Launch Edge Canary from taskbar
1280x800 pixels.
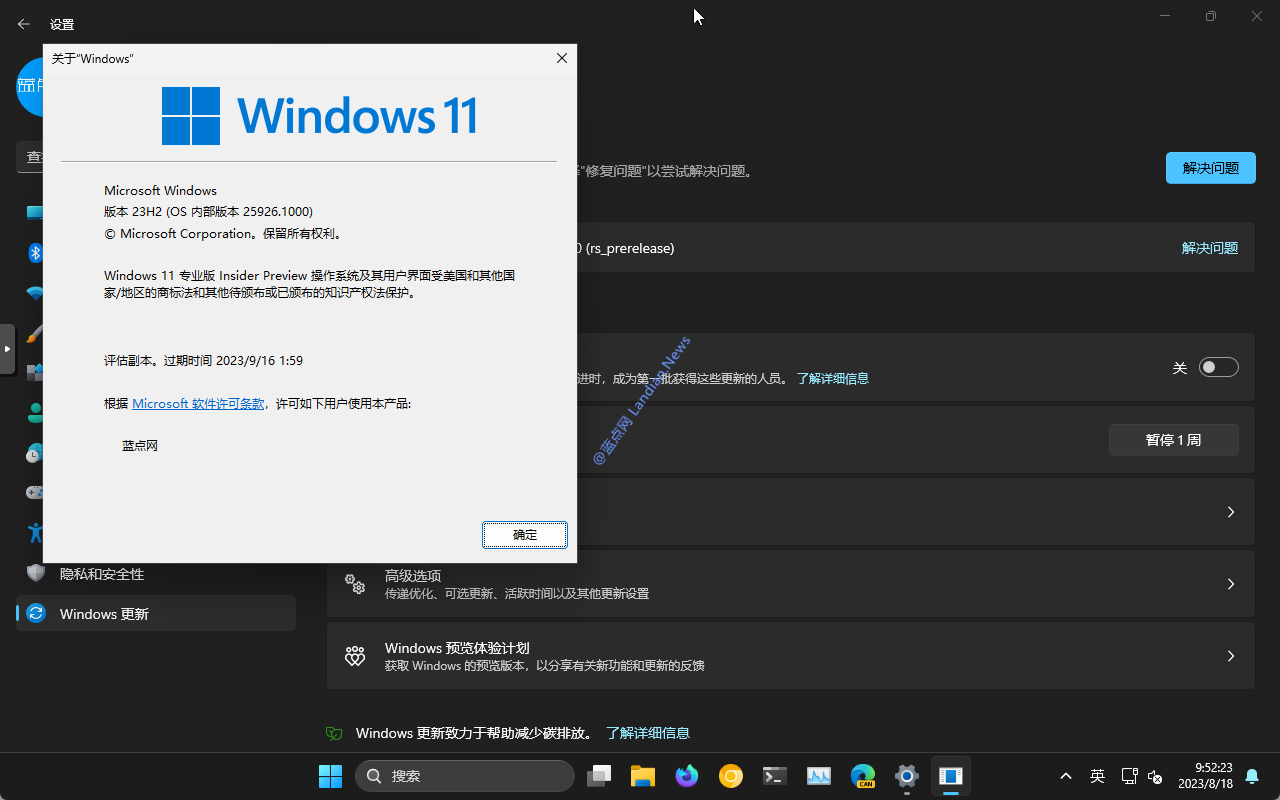click(x=863, y=776)
